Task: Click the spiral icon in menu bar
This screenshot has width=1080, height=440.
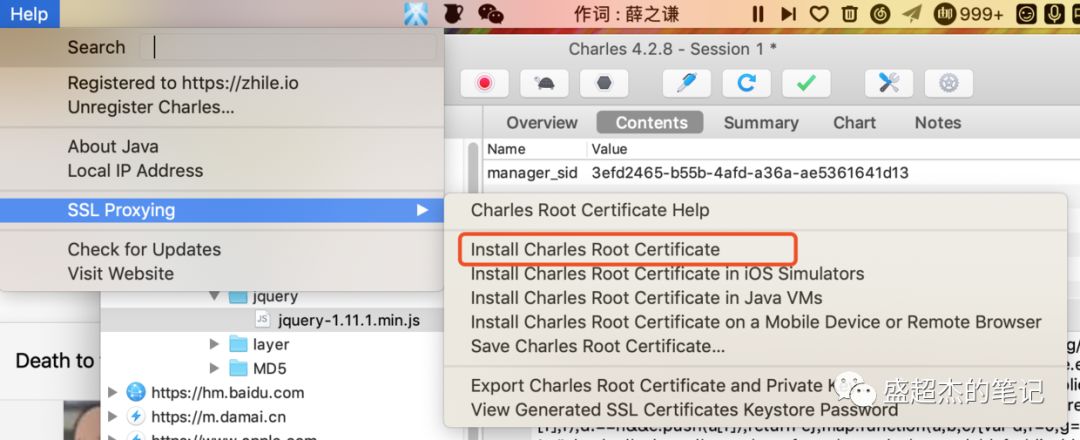Action: tap(880, 14)
